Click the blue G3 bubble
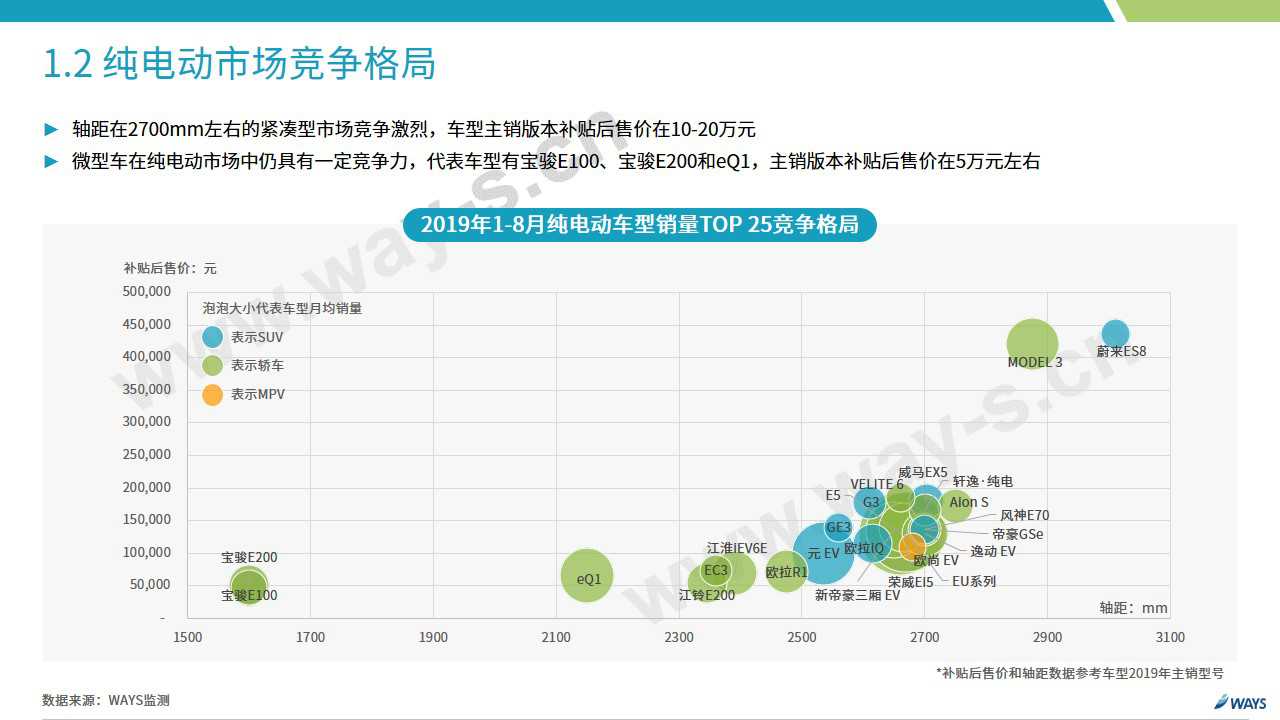 [870, 502]
